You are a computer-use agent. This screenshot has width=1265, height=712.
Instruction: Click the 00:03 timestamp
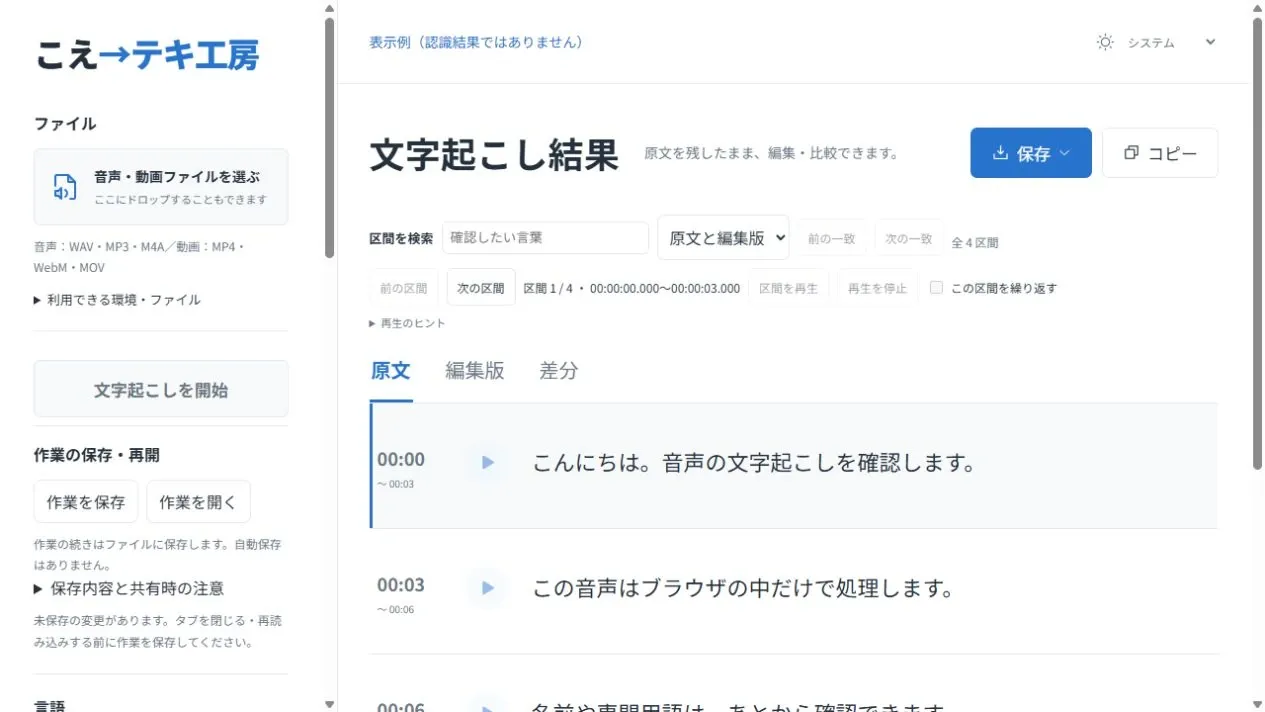pos(401,585)
